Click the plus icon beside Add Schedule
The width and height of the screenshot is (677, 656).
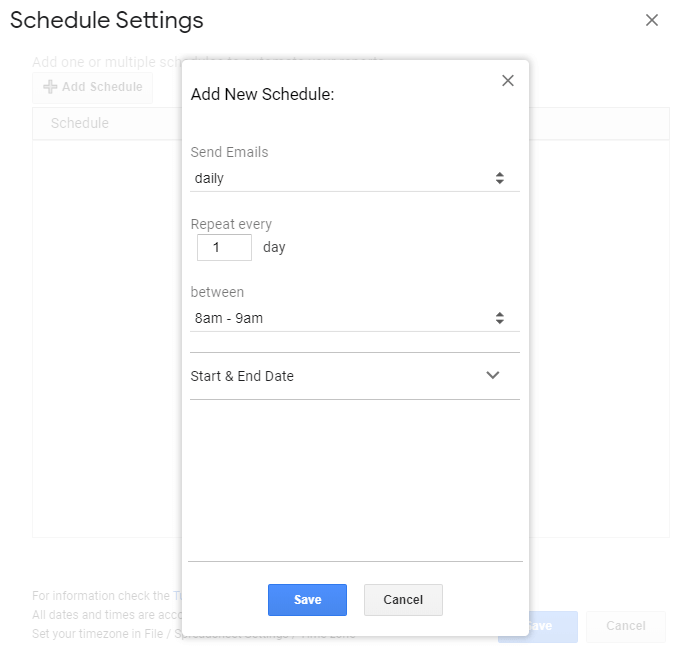tap(50, 87)
